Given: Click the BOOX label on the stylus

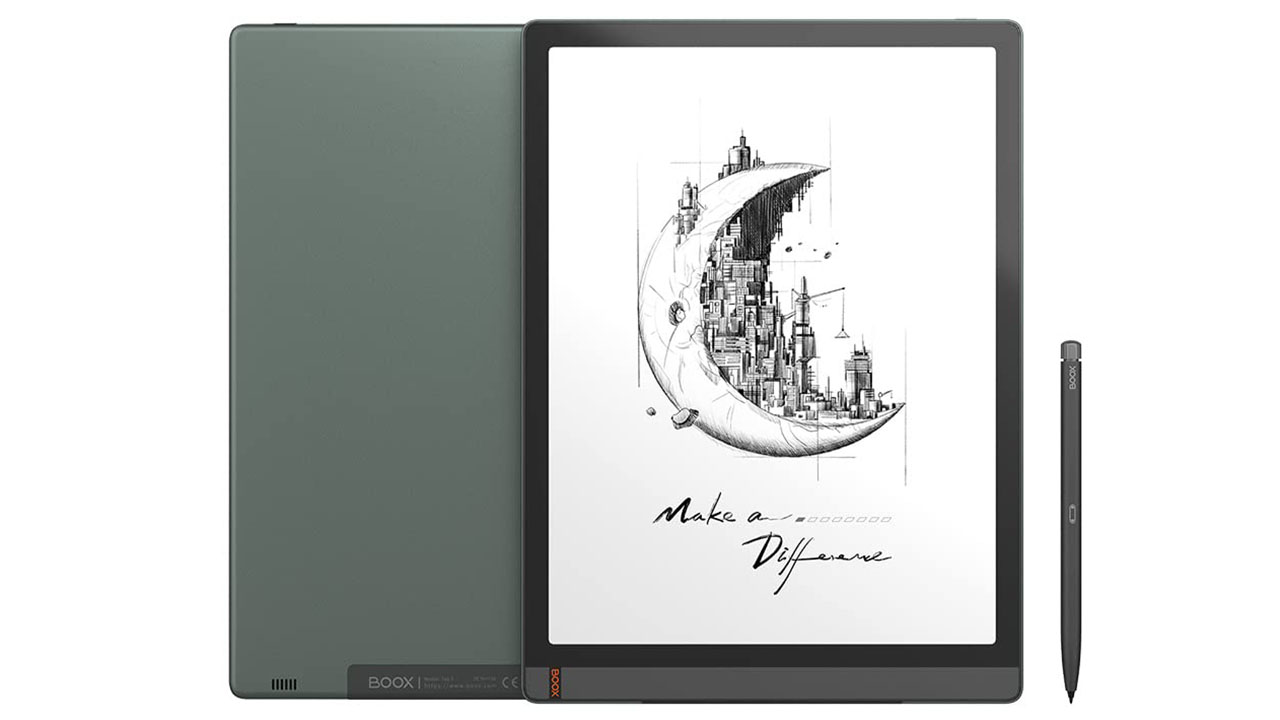Looking at the screenshot, I should 1071,377.
